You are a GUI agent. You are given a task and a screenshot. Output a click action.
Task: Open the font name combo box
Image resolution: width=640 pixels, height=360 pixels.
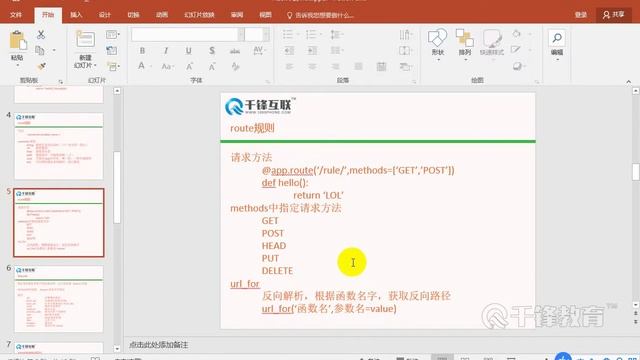point(188,35)
